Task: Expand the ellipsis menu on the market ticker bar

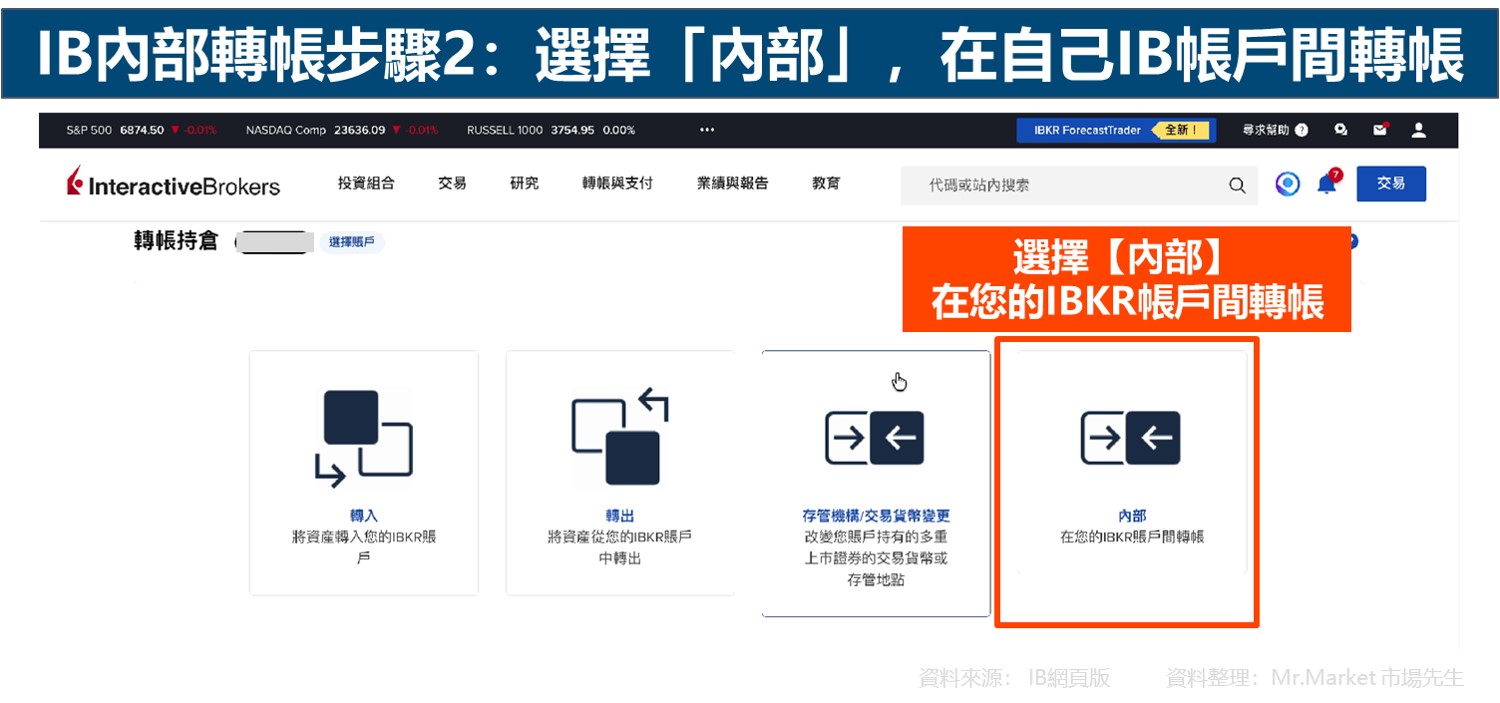Action: pos(707,130)
